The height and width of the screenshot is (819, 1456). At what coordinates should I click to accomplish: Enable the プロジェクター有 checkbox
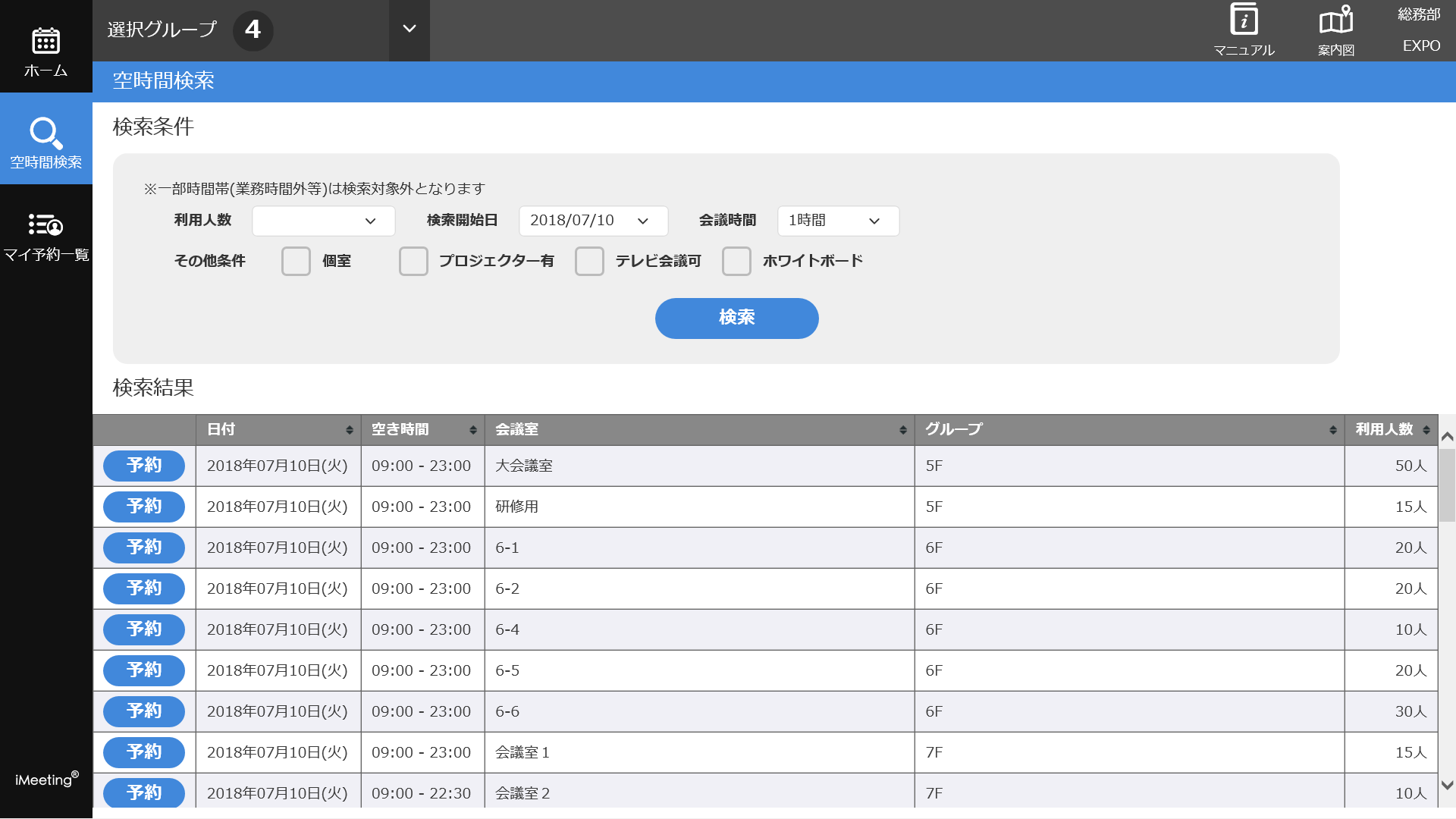(413, 261)
